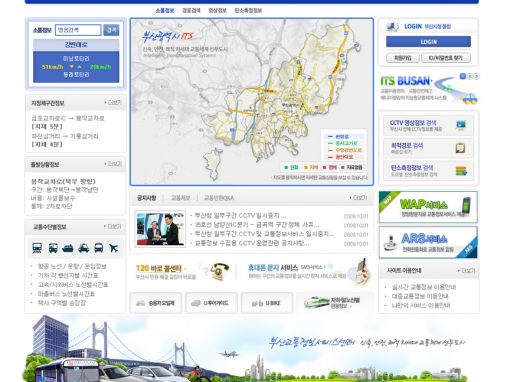Open the U투어가이드 button
510x382 pixels.
[211, 303]
